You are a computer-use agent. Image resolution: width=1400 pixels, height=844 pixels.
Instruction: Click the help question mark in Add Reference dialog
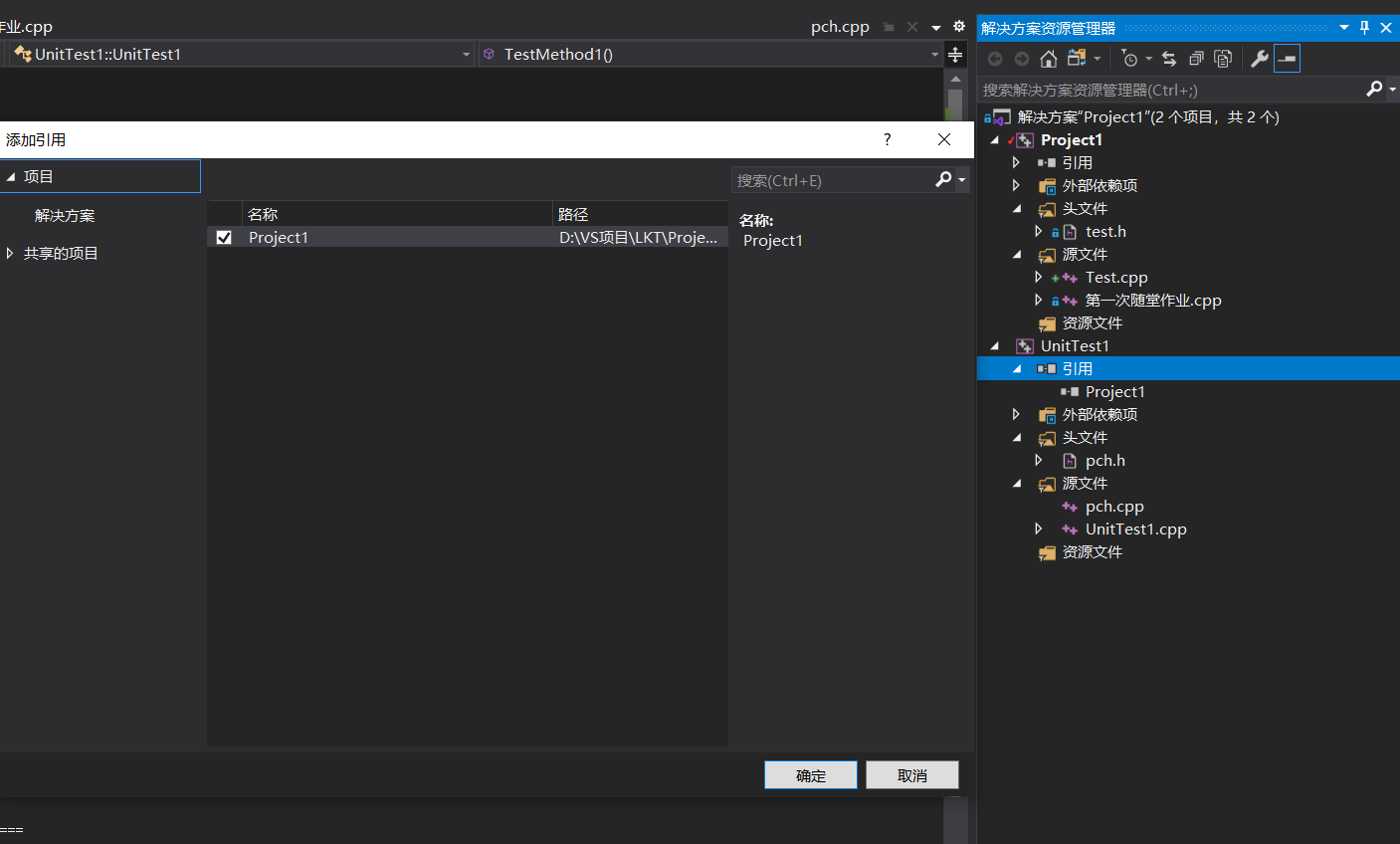pos(888,139)
